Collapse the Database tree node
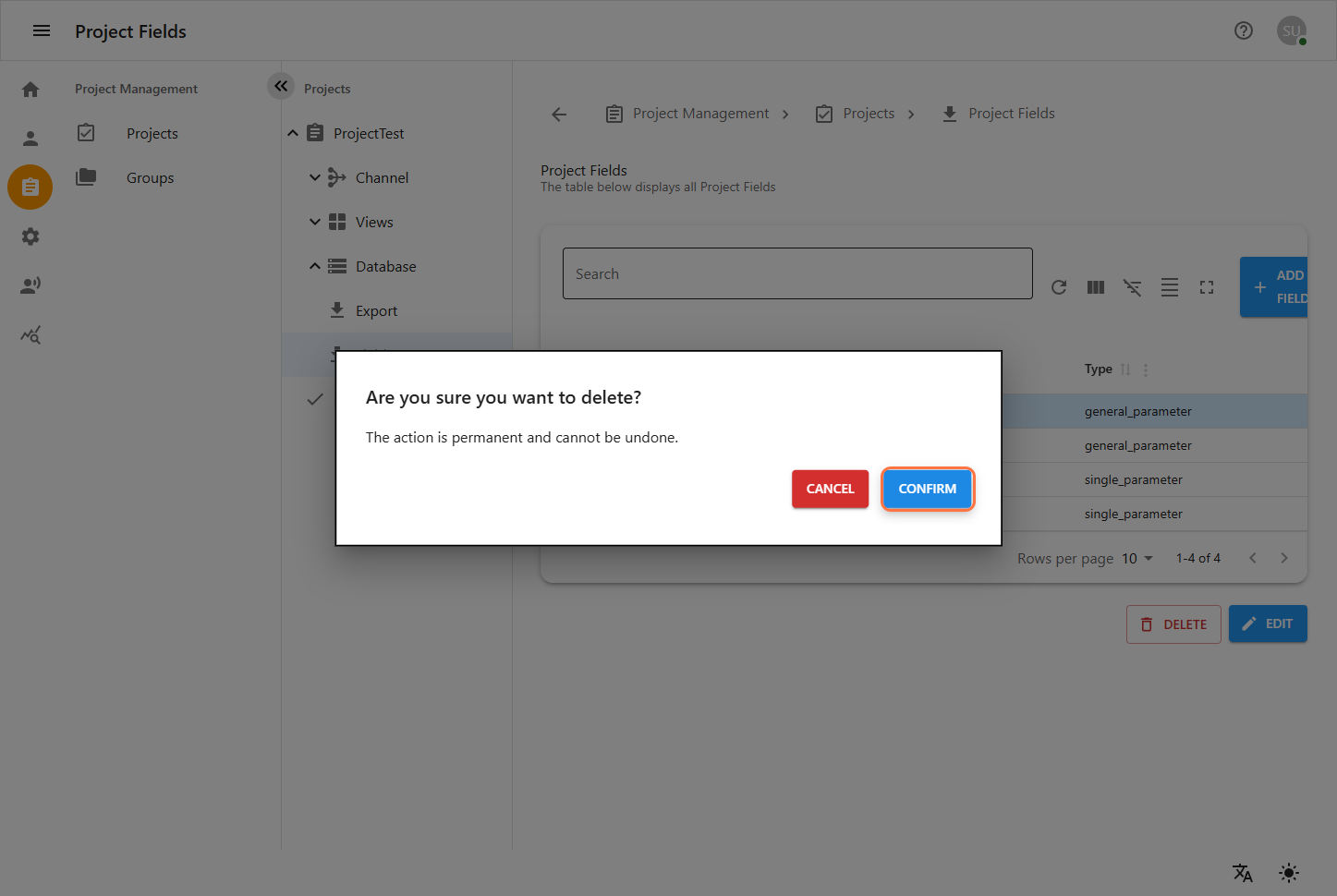Screen dimensions: 1337x896 pyautogui.click(x=314, y=265)
